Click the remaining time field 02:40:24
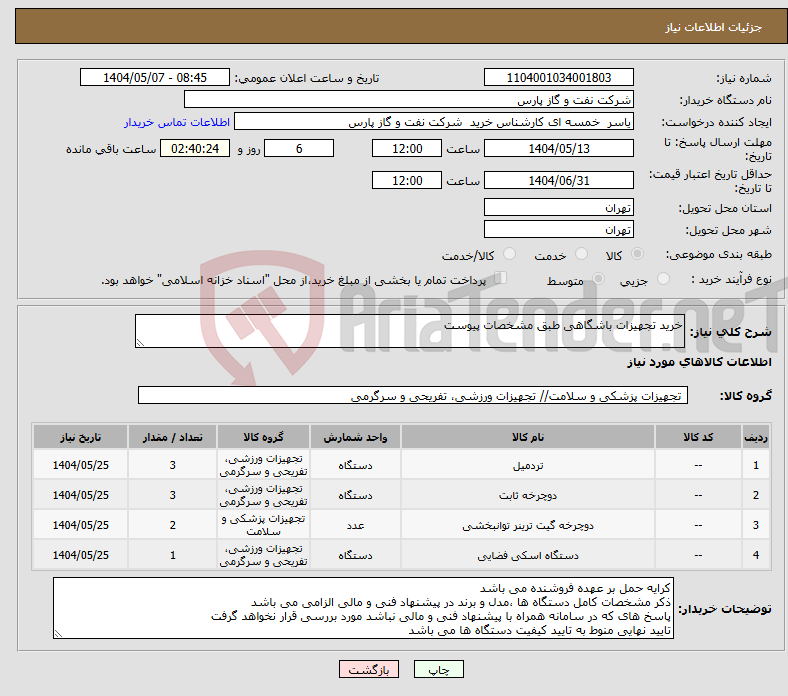788x696 pixels. pos(195,148)
